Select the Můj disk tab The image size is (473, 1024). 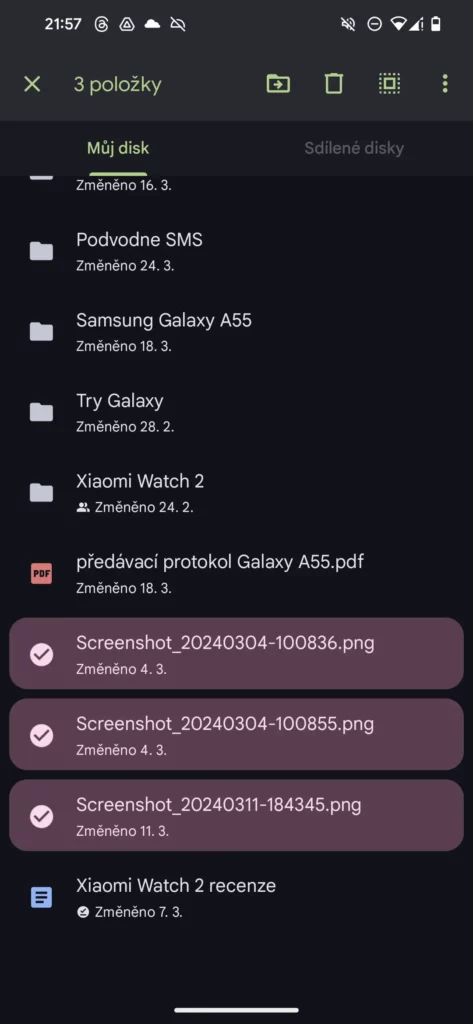pos(118,148)
